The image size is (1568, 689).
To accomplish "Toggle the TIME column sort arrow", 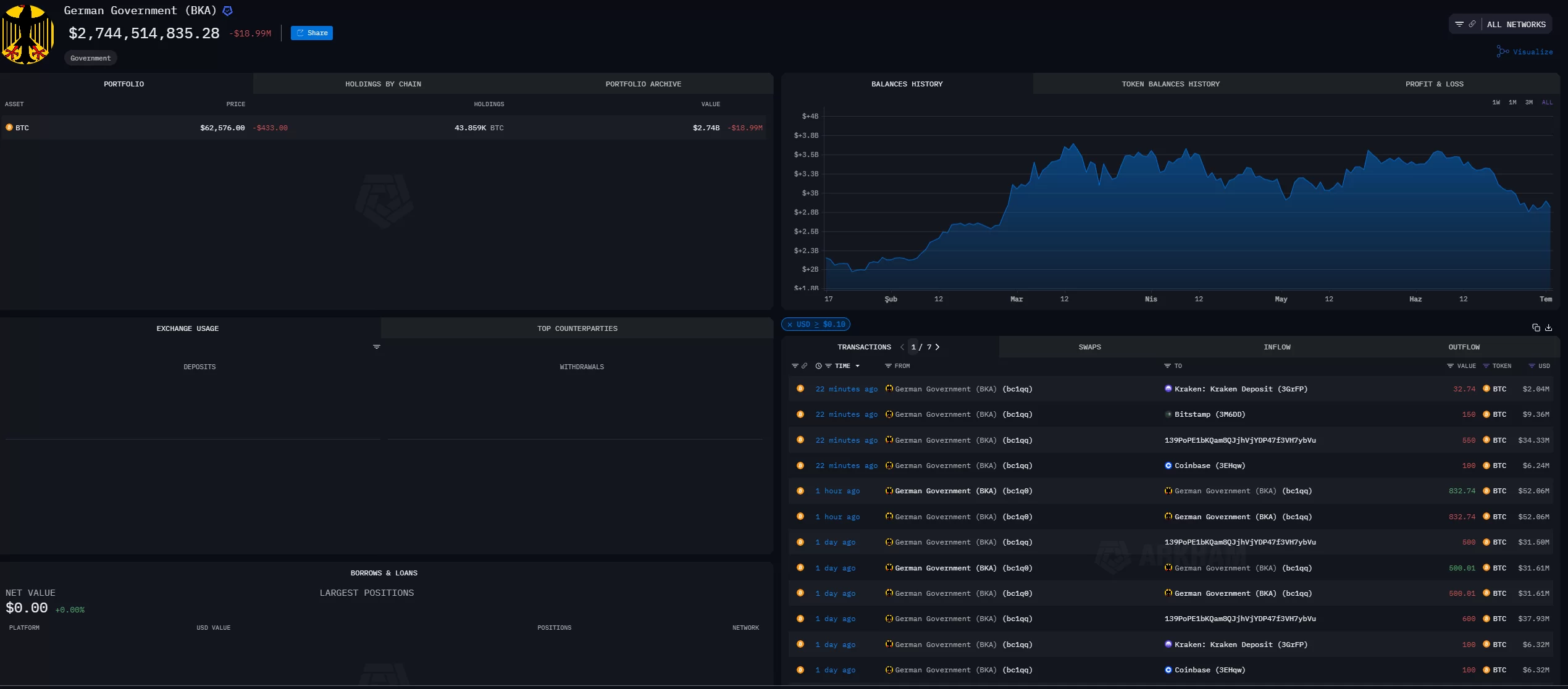I will point(857,366).
